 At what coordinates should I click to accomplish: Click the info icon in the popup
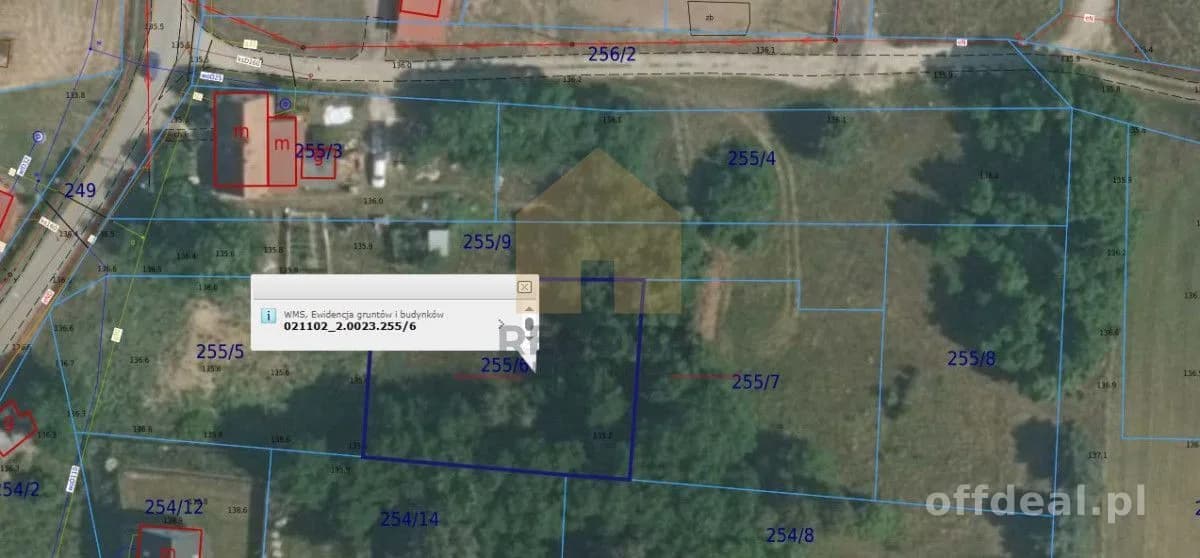click(x=267, y=315)
